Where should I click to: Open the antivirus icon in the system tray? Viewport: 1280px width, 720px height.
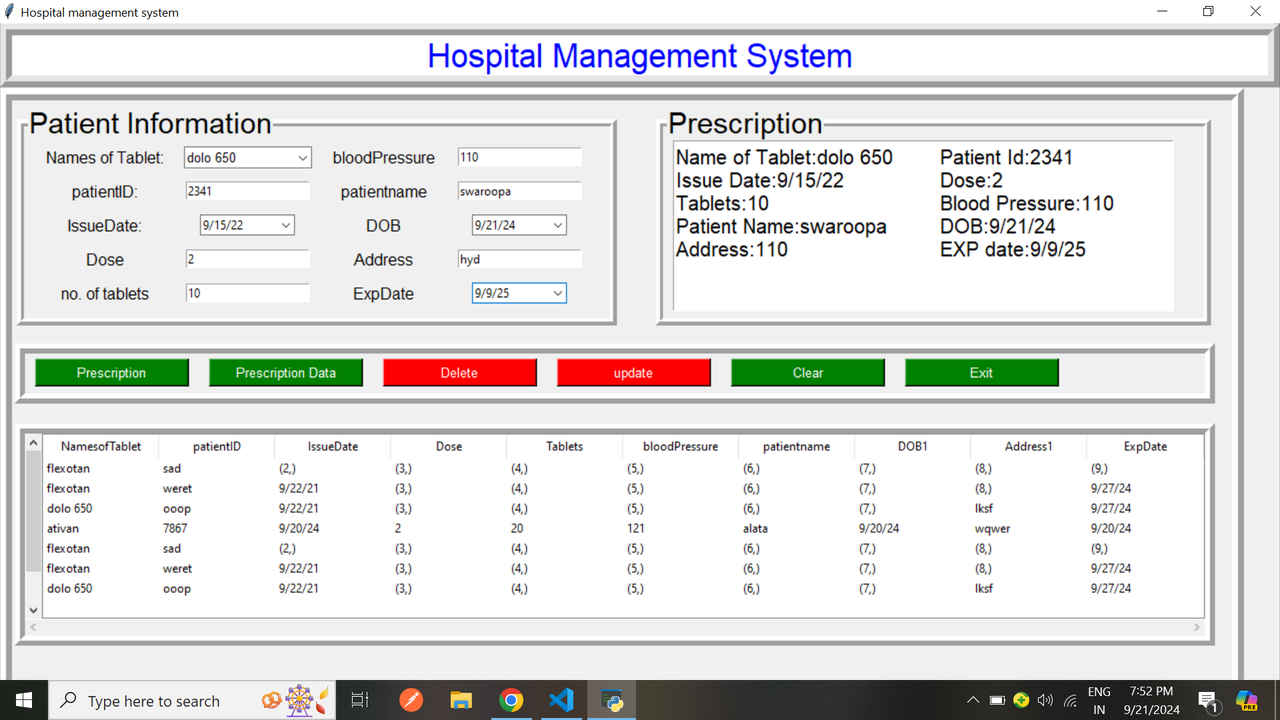tap(1021, 700)
